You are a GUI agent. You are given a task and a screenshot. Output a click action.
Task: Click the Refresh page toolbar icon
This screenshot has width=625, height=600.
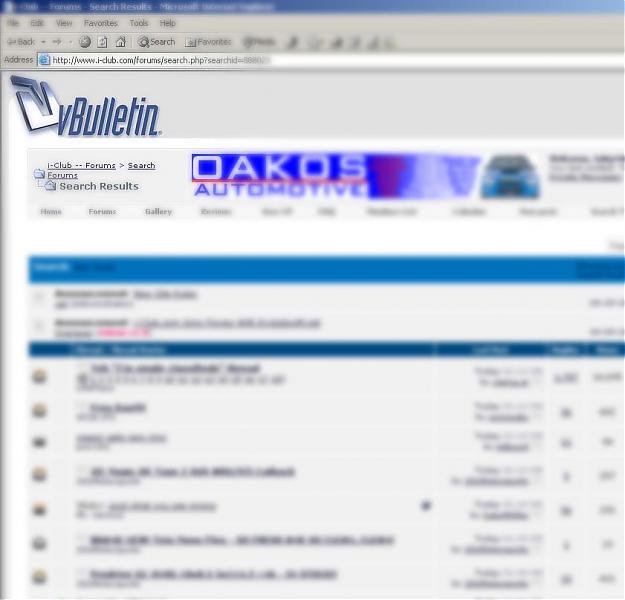[102, 42]
